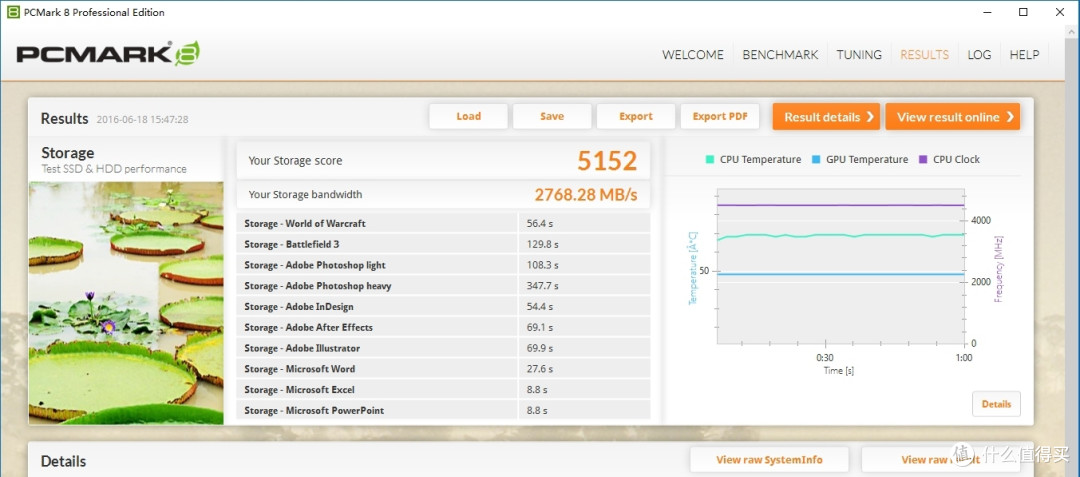
Task: Select Storage - Adobe After Effects row
Action: (443, 327)
